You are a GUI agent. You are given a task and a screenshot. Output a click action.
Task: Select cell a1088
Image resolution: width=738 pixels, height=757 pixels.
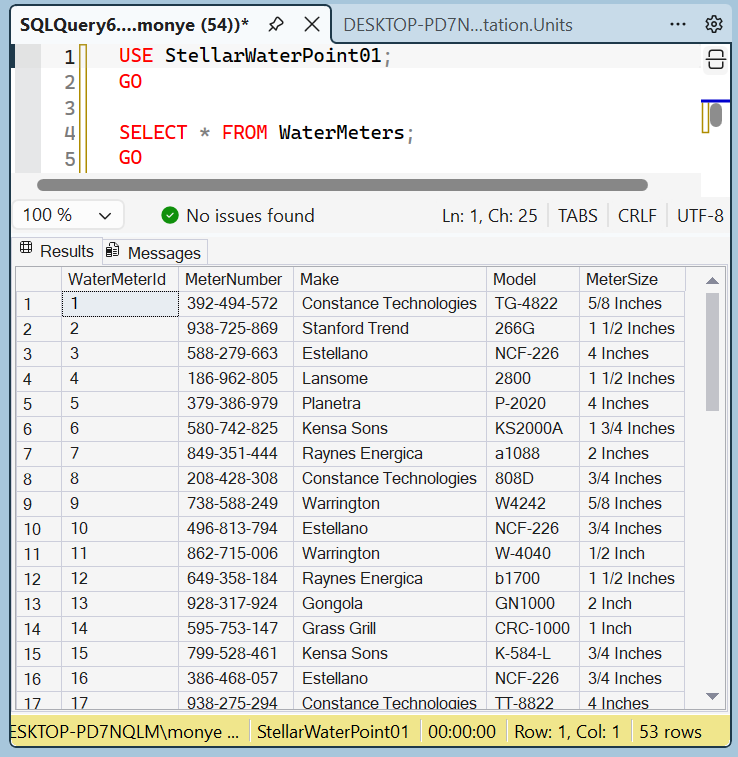533,454
